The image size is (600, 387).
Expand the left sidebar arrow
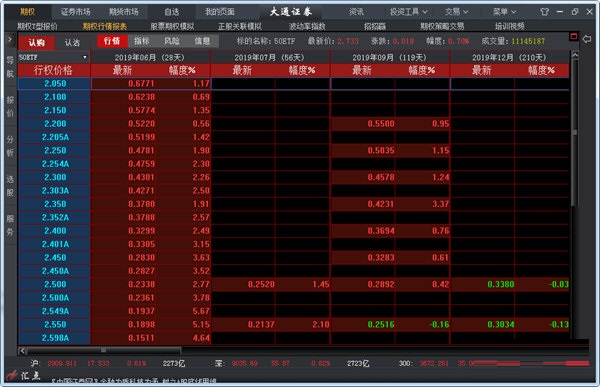point(10,39)
